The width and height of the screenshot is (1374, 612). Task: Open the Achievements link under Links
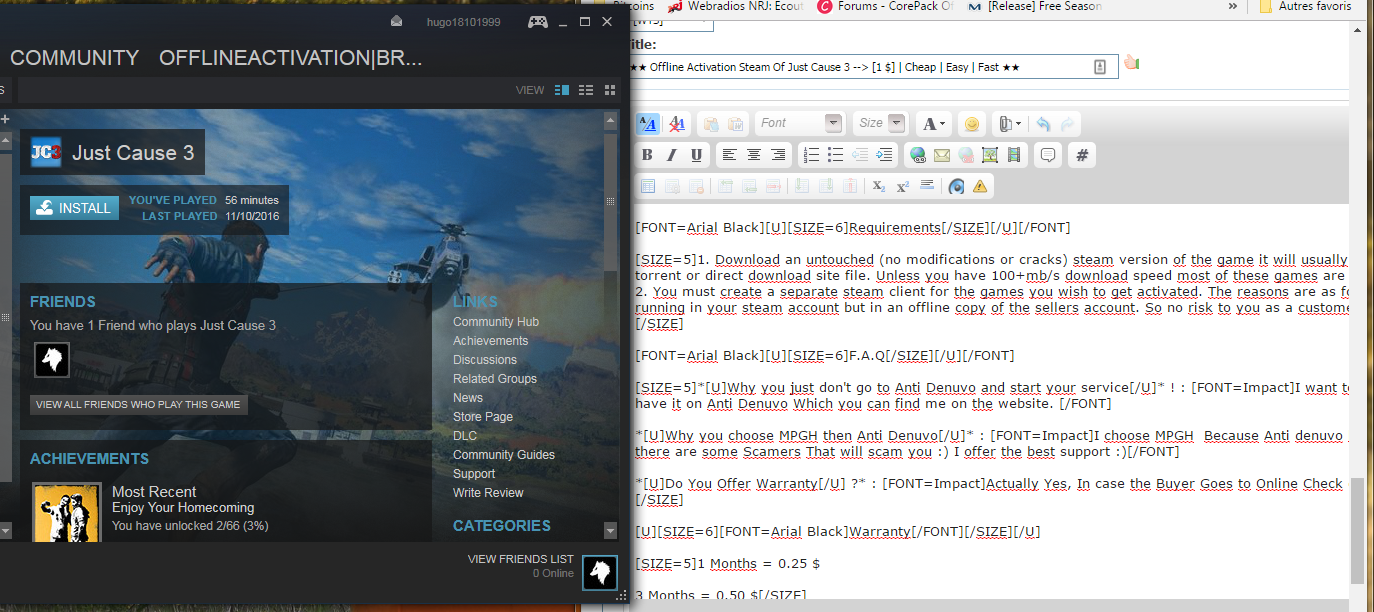point(490,341)
